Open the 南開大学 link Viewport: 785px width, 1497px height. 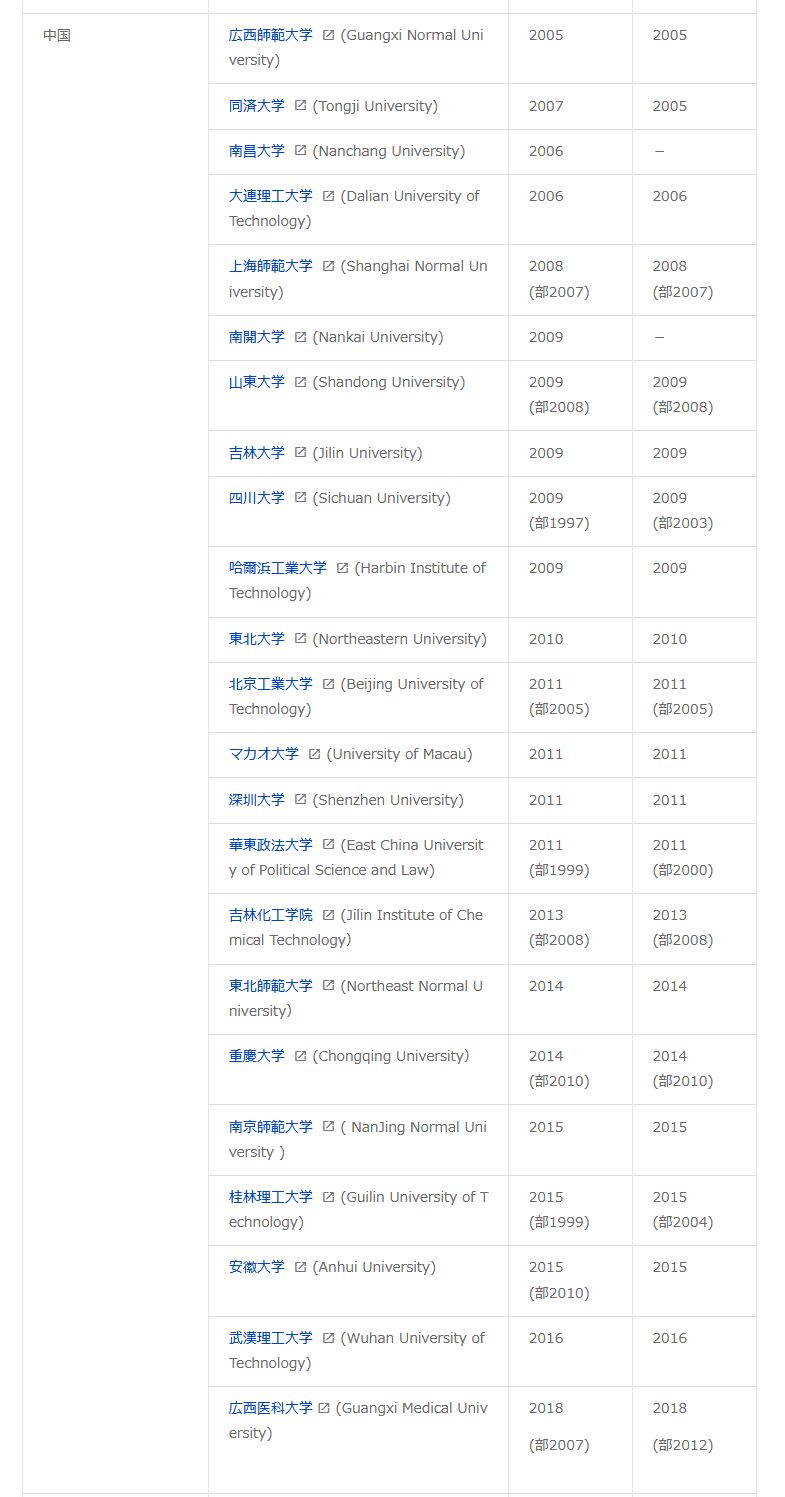[x=257, y=337]
